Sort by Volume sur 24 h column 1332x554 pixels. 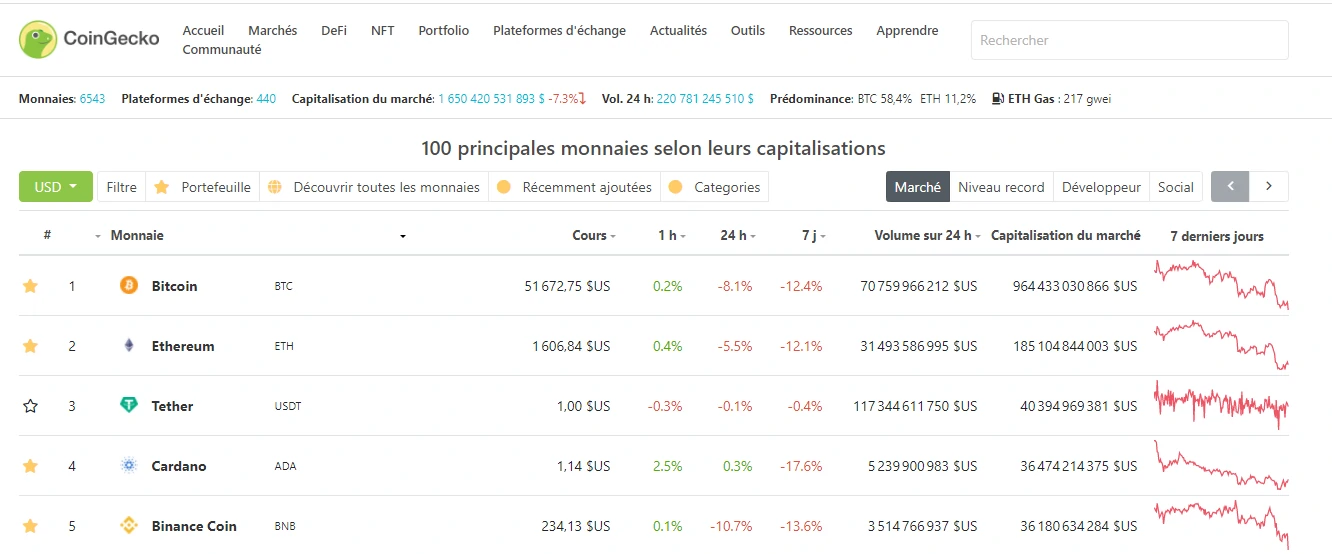[926, 236]
